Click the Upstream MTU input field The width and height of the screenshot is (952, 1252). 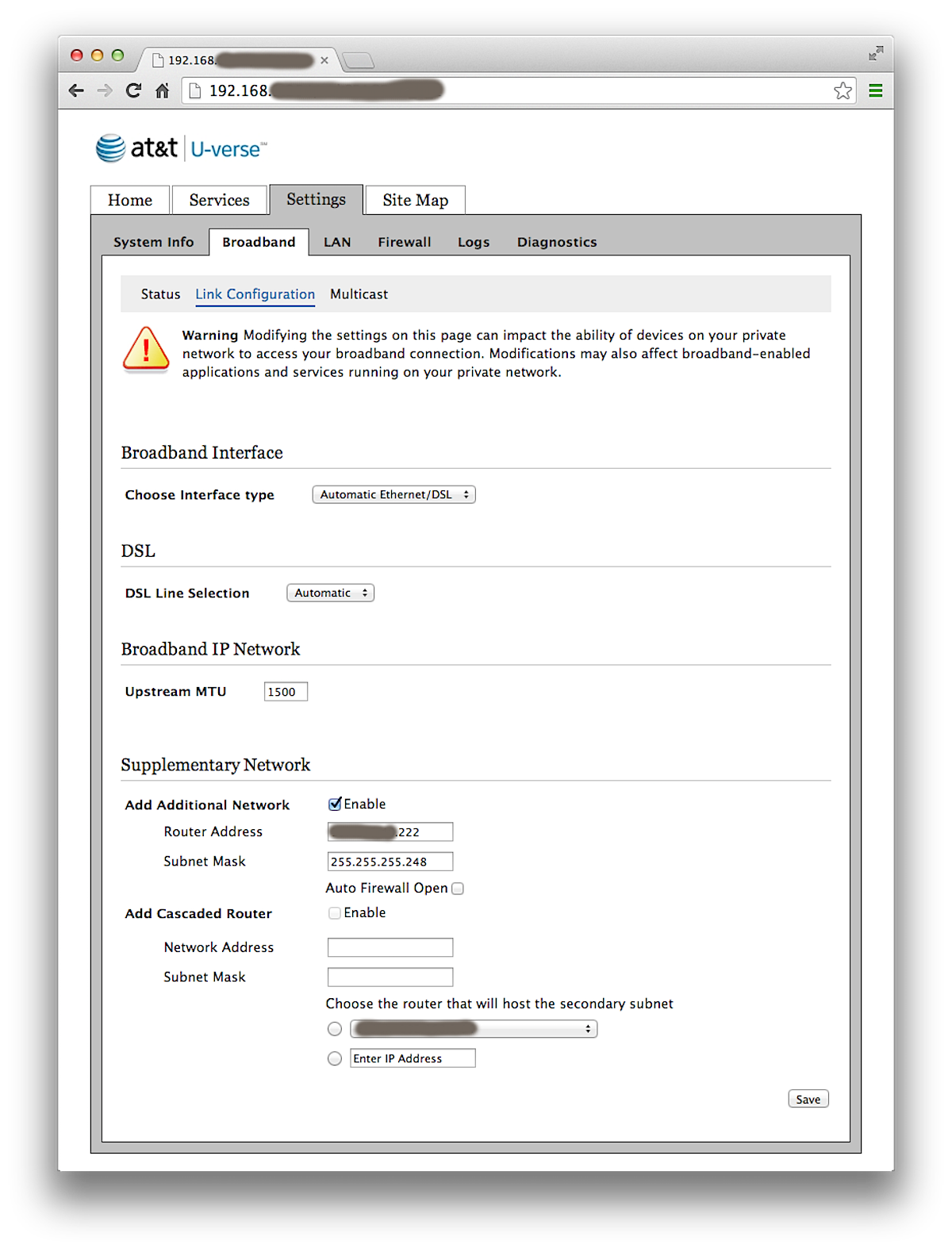point(286,692)
